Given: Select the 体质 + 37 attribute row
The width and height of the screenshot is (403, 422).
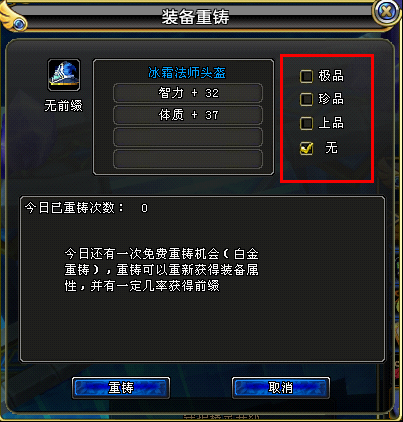Looking at the screenshot, I should (x=188, y=115).
